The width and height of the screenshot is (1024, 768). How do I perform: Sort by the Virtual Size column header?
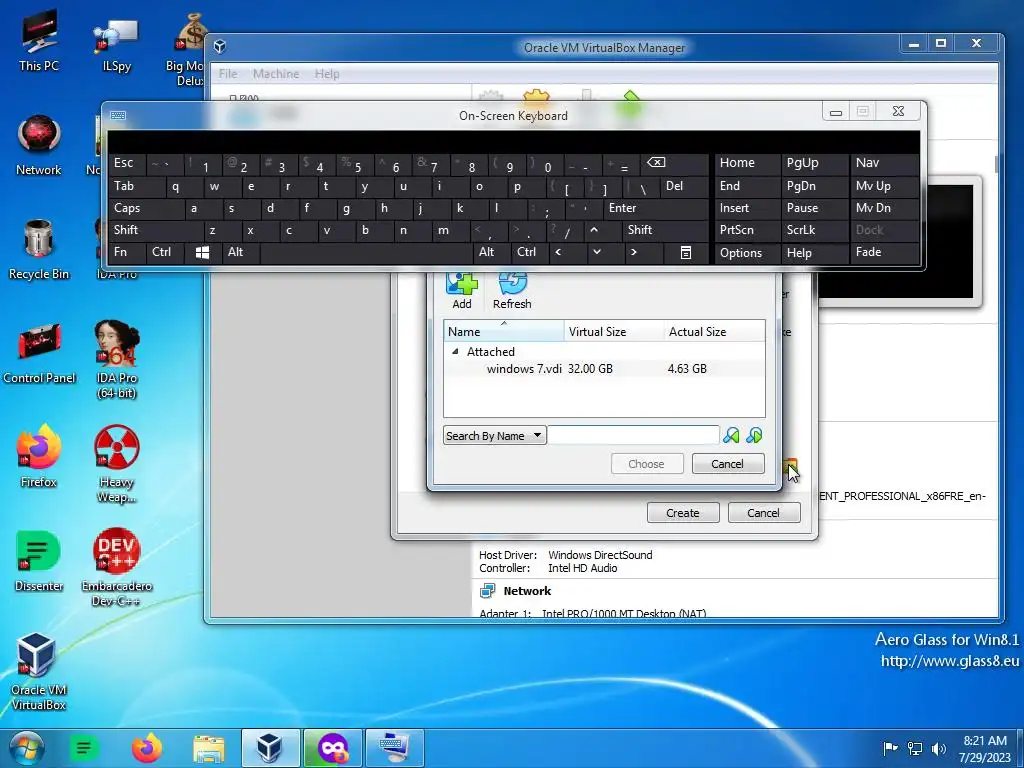[614, 332]
